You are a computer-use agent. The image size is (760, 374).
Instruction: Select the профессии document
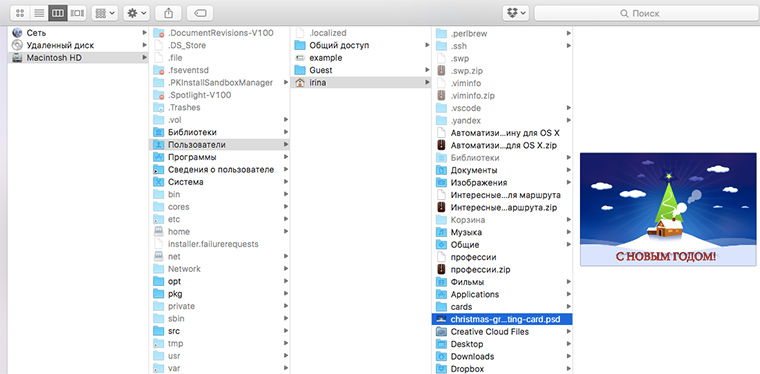503,257
